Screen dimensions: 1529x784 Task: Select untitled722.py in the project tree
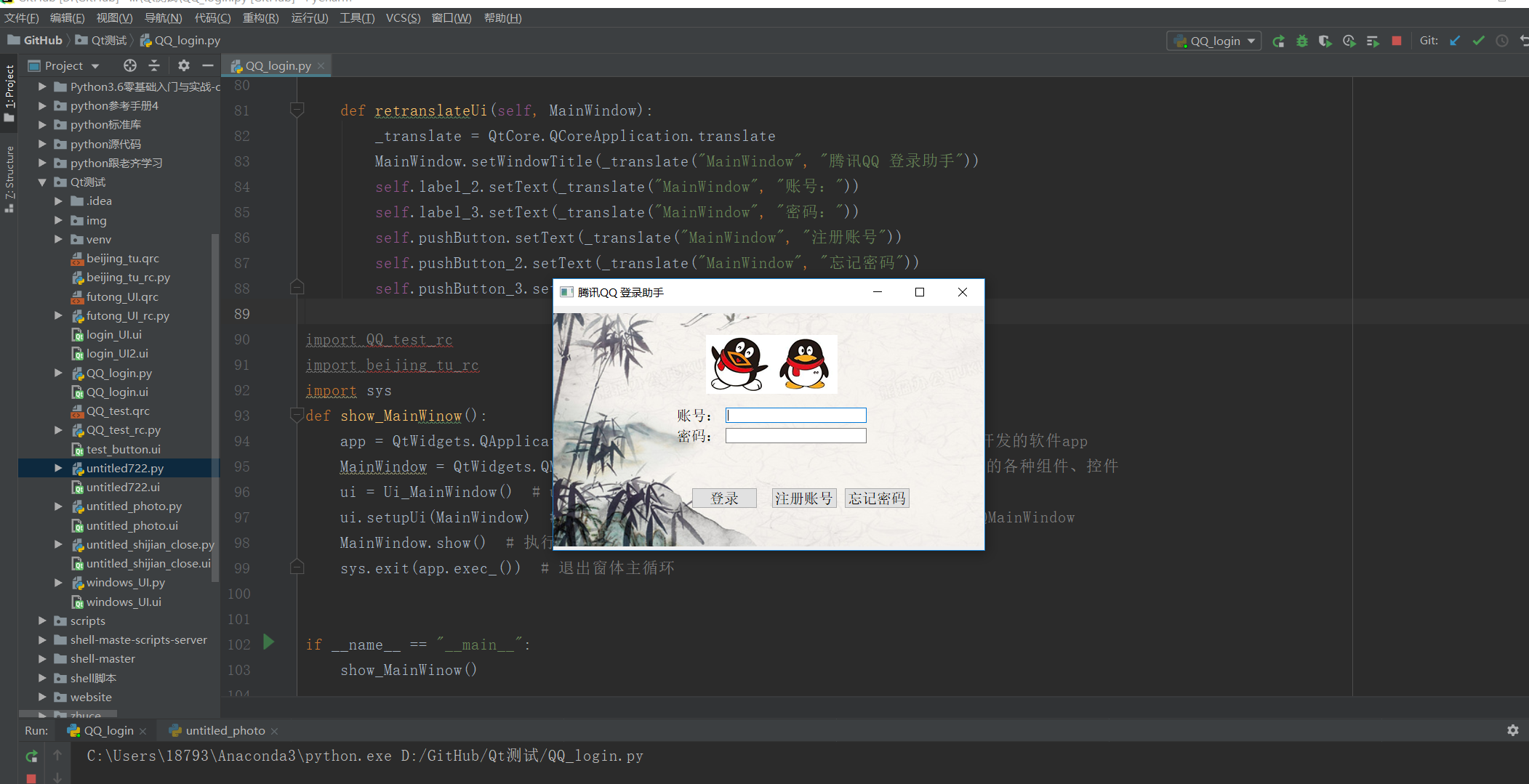click(119, 469)
